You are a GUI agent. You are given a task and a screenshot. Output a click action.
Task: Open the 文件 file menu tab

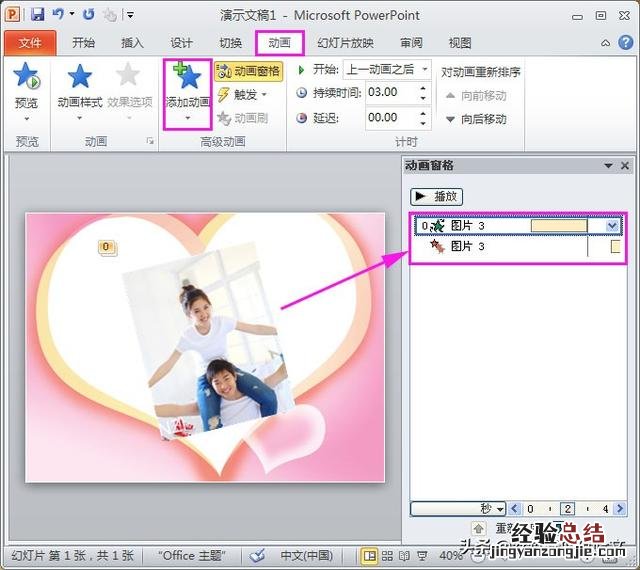[30, 43]
